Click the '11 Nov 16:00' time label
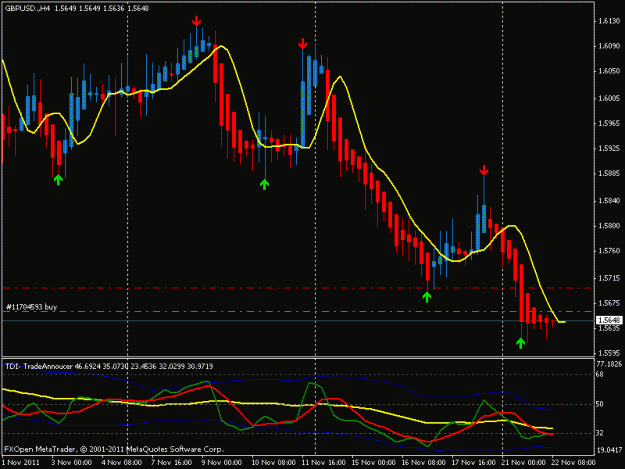The image size is (625, 469). click(323, 463)
